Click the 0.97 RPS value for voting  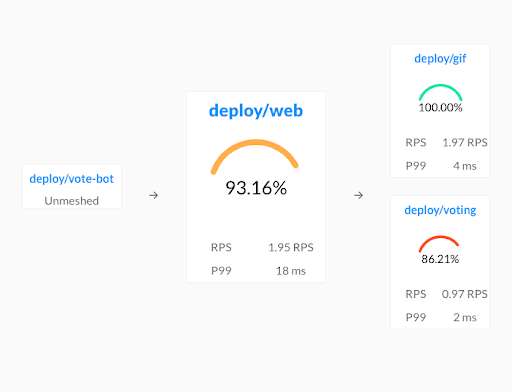pyautogui.click(x=465, y=294)
